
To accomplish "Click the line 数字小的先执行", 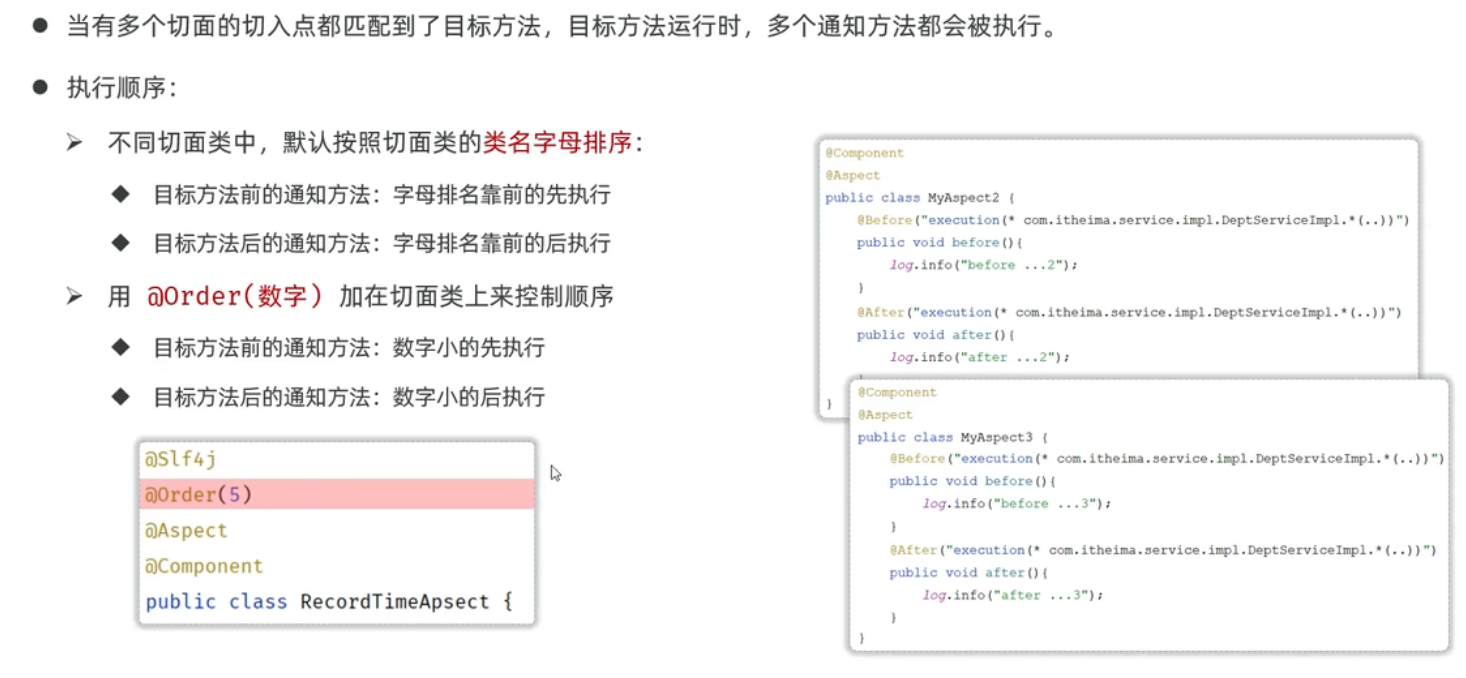I will (x=348, y=348).
